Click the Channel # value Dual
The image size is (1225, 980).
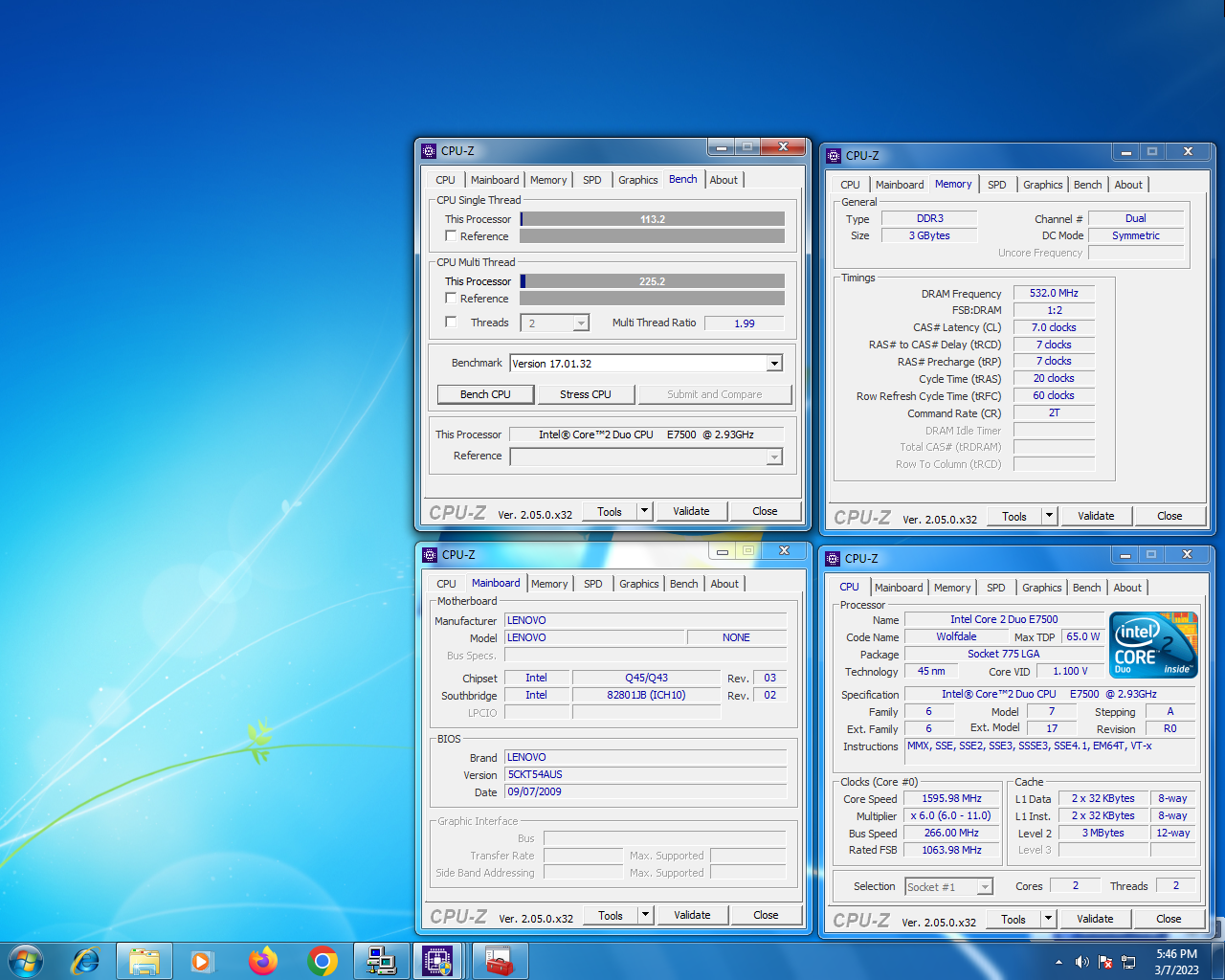point(1136,218)
